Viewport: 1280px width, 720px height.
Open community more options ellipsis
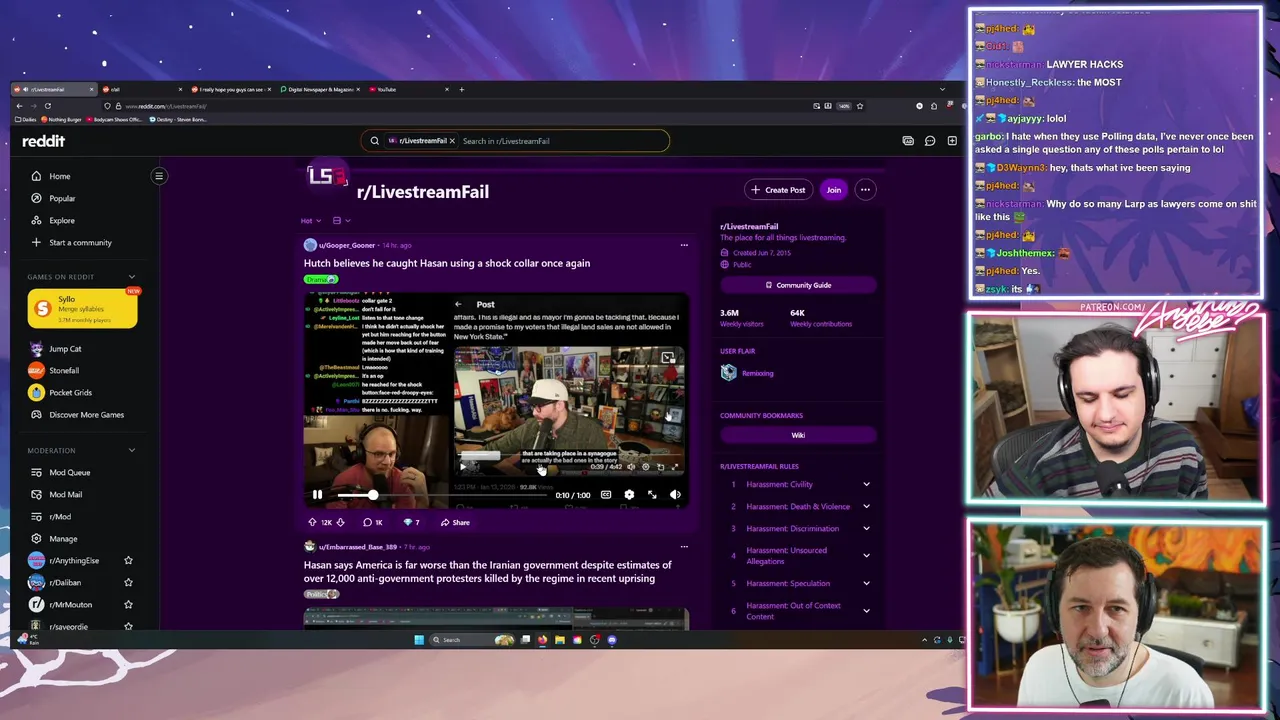tap(865, 190)
